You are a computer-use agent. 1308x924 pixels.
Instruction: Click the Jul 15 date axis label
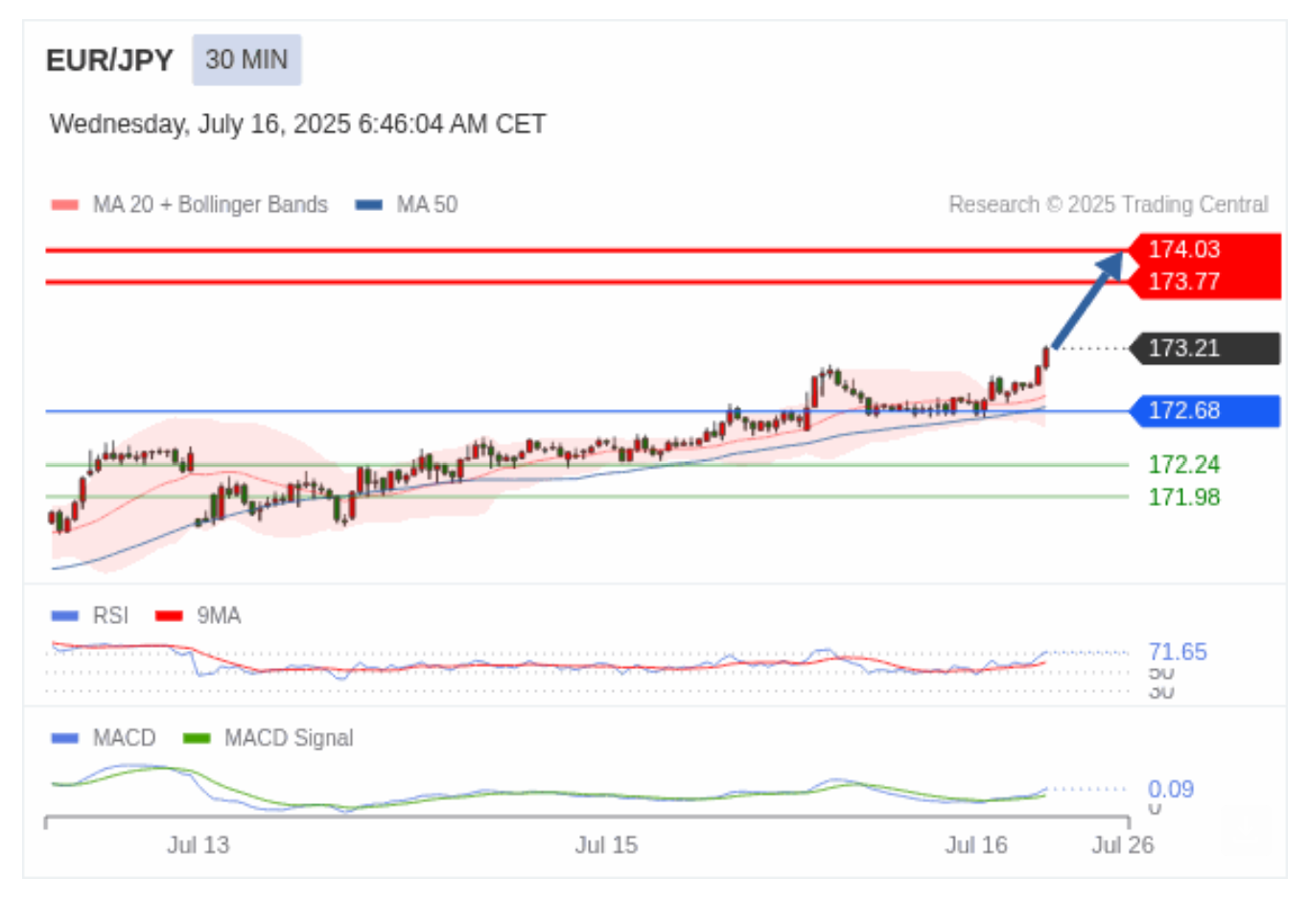coord(606,844)
